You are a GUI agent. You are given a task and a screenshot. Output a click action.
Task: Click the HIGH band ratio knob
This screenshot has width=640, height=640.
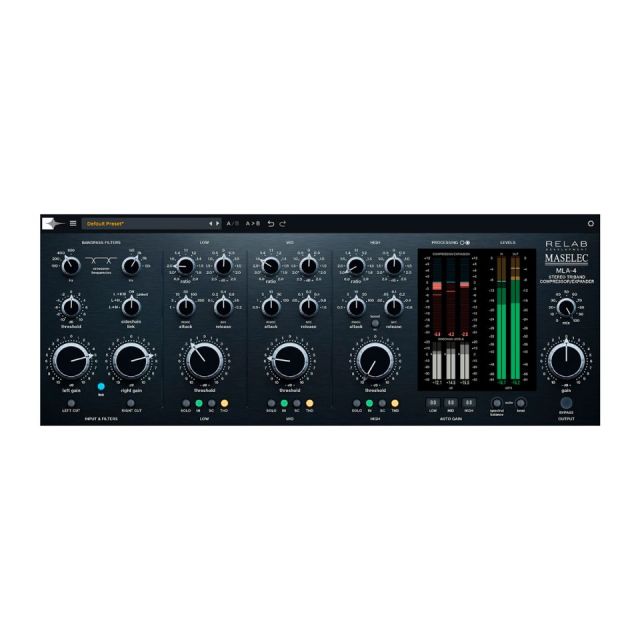click(356, 266)
